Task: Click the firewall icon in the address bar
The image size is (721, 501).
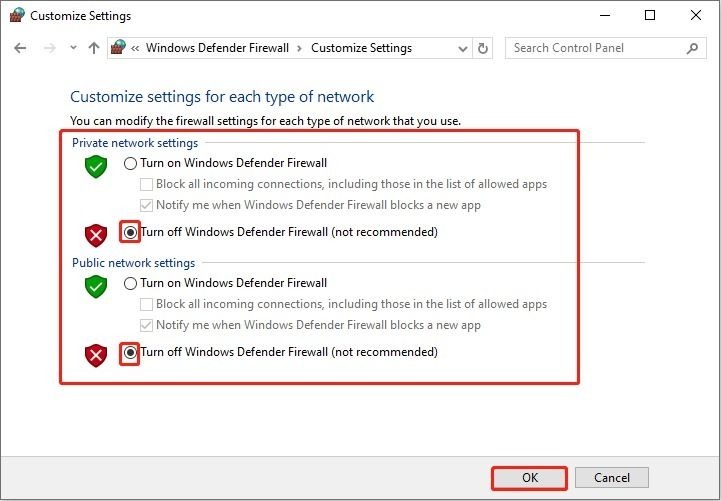Action: click(119, 48)
